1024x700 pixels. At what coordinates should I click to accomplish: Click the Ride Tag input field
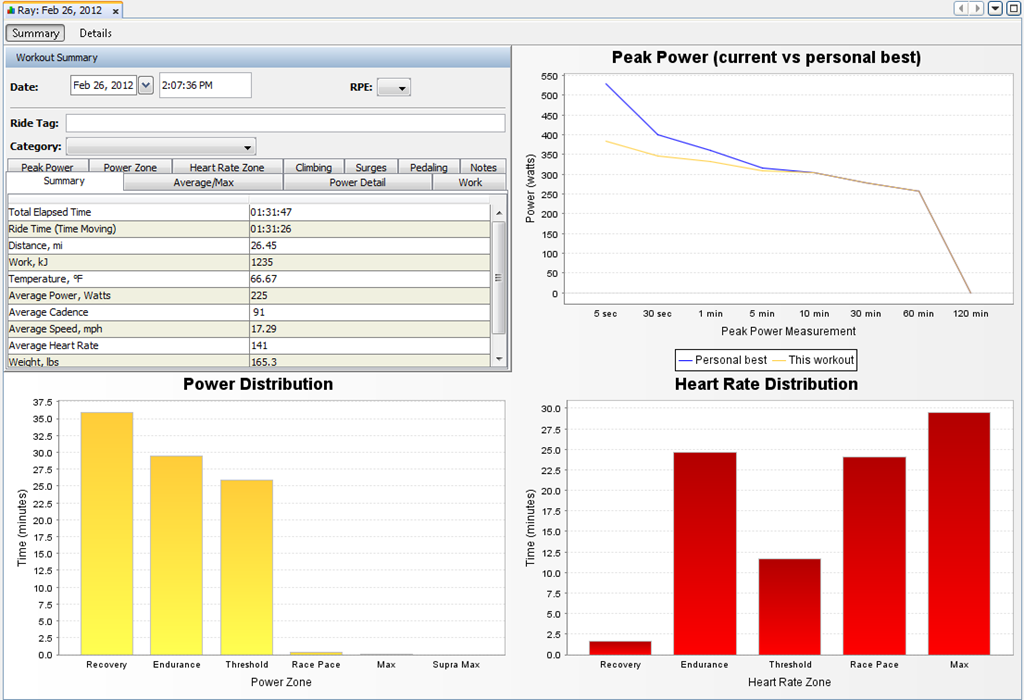[285, 123]
